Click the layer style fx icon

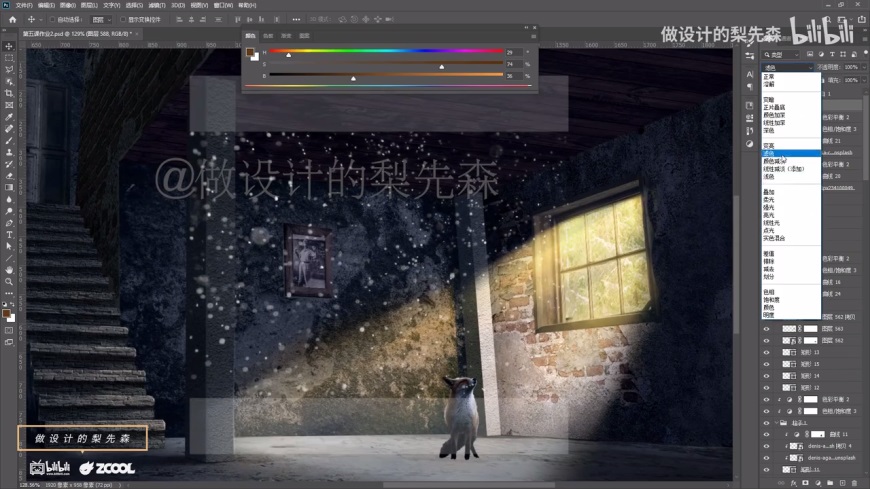pyautogui.click(x=793, y=483)
